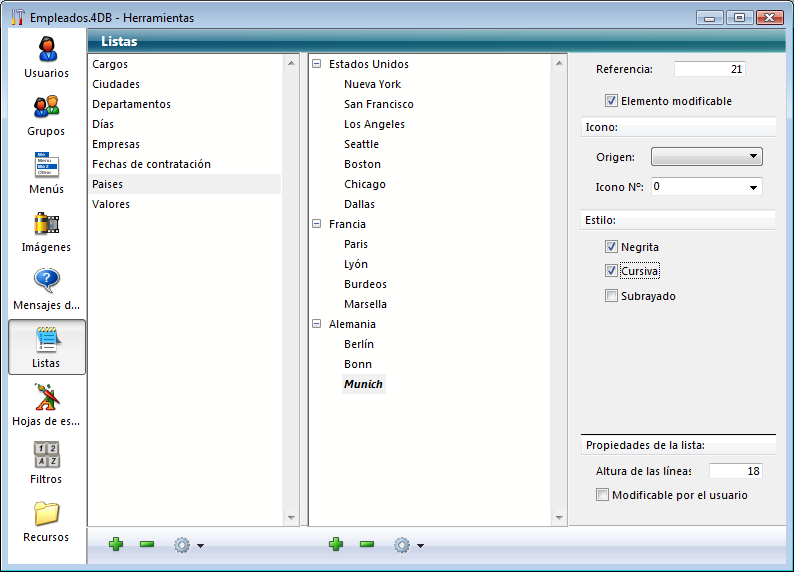Open the Grupos section icon
Viewport: 794px width, 572px height.
tap(46, 107)
